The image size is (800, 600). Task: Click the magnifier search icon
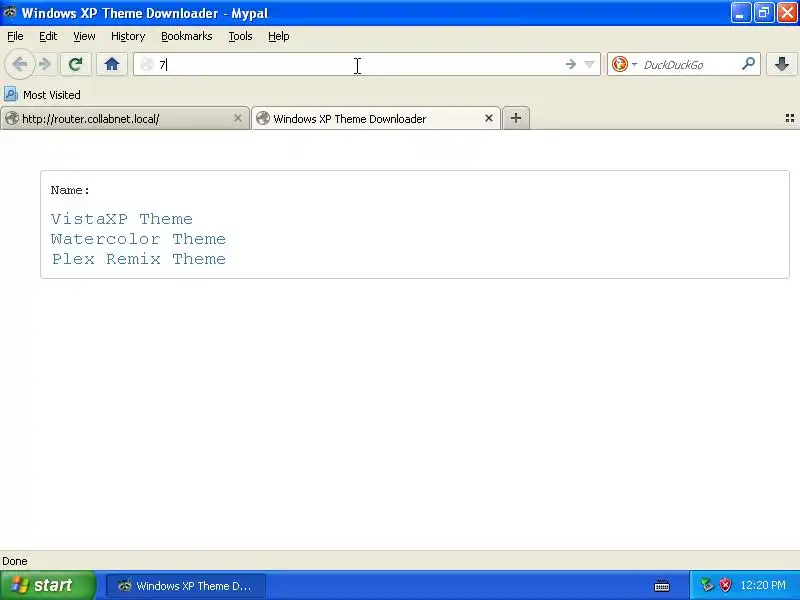point(748,64)
